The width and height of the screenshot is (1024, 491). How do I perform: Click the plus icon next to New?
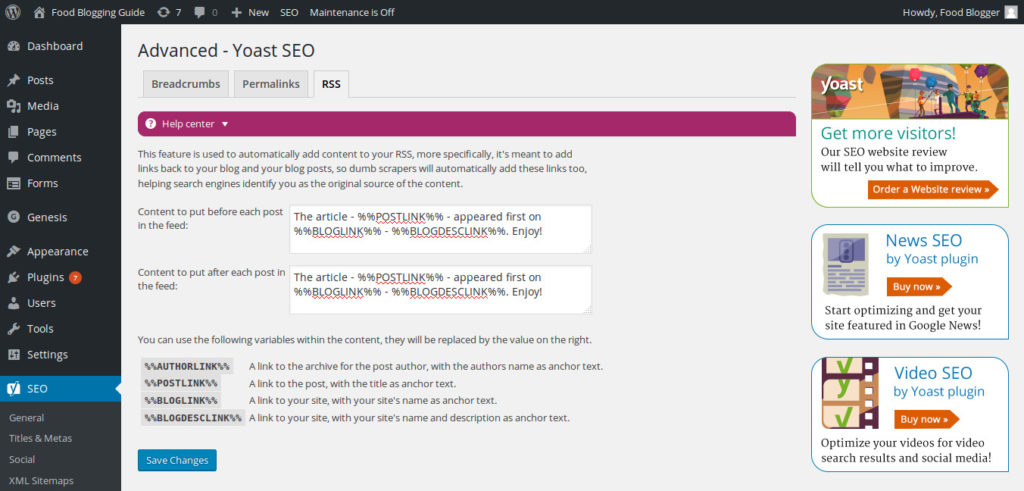(x=236, y=12)
